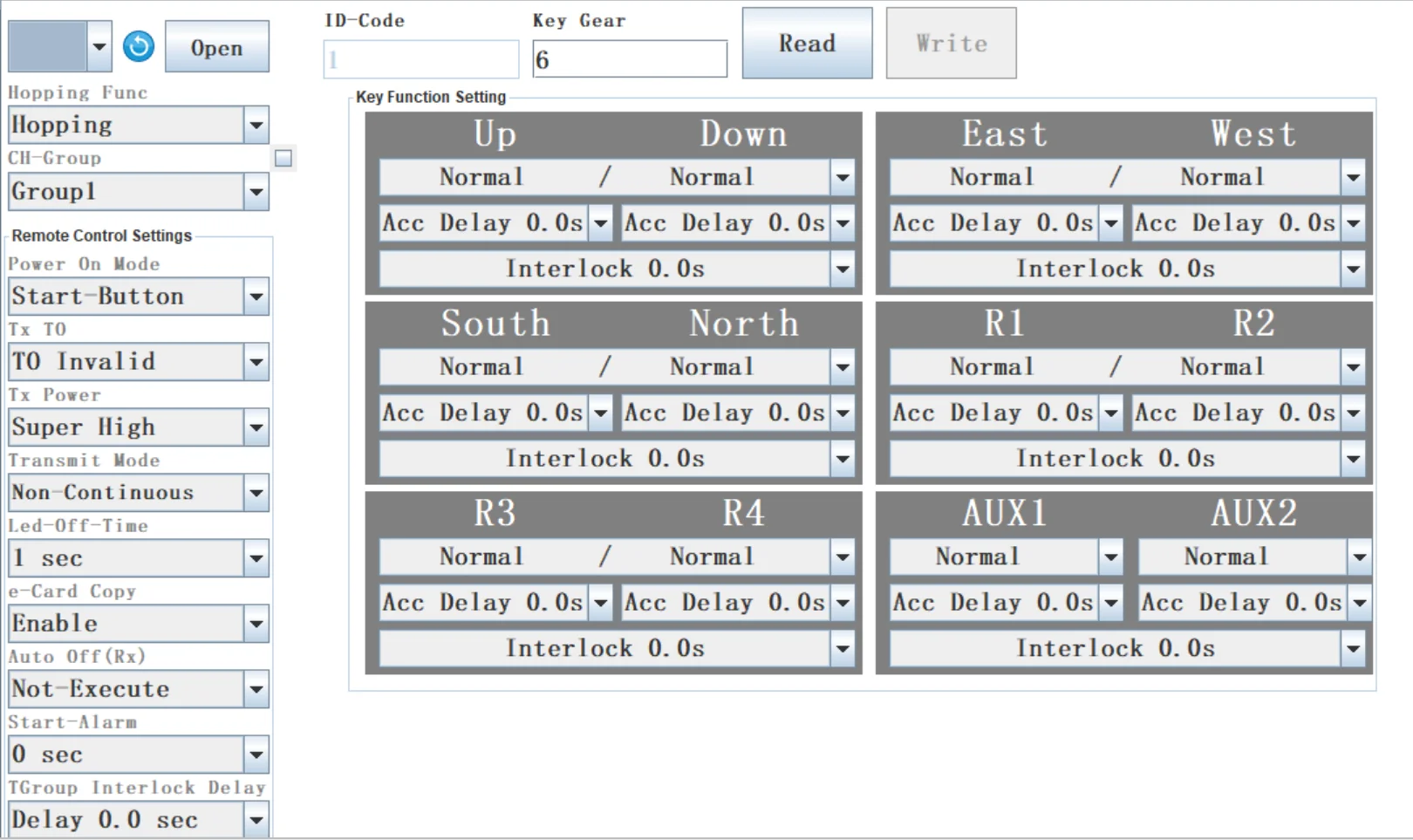Click the blue refresh port icon

tap(139, 46)
